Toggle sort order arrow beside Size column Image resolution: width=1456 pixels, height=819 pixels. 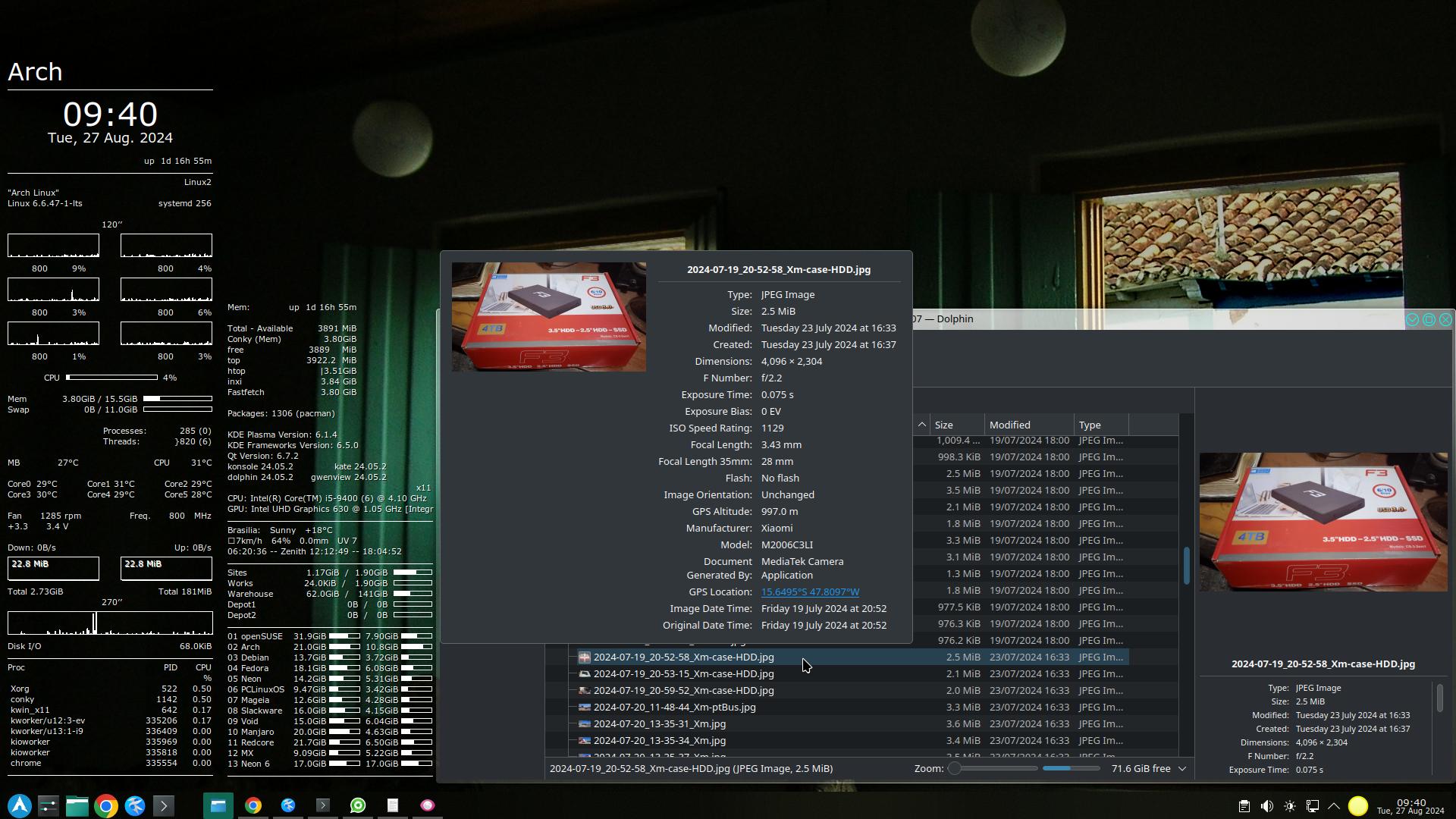tap(921, 425)
